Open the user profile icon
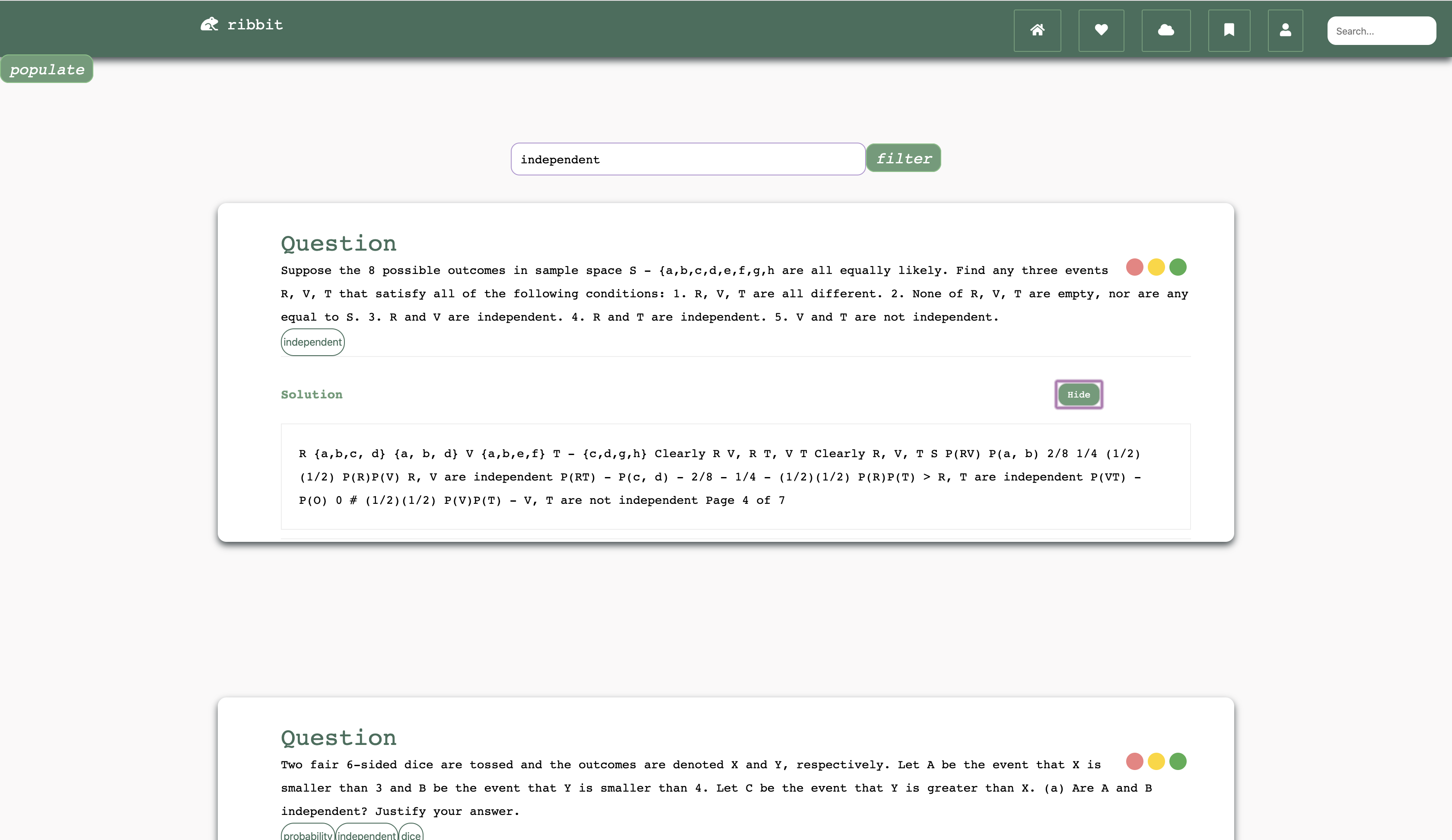This screenshot has width=1452, height=840. [x=1285, y=31]
